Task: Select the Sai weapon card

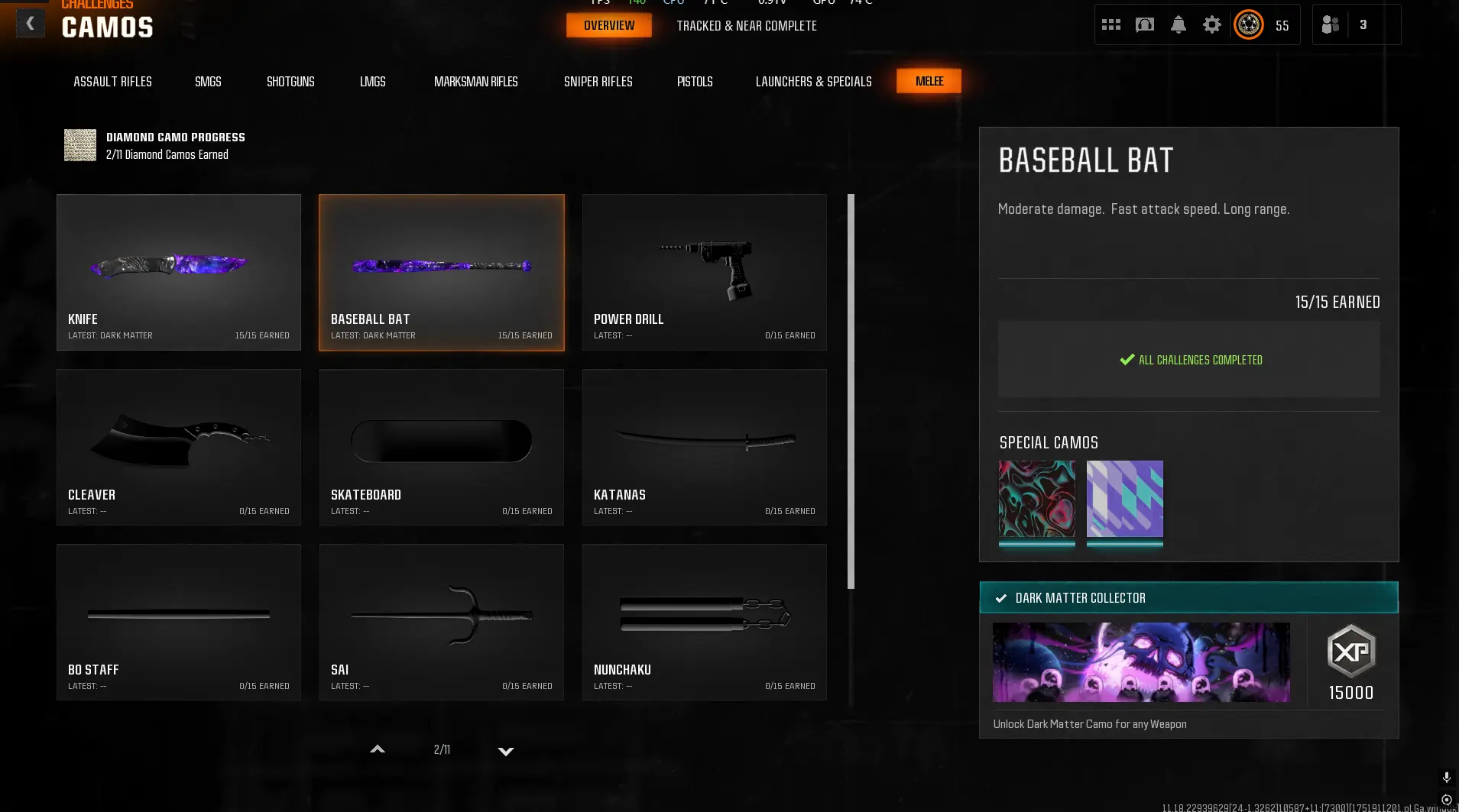Action: pyautogui.click(x=442, y=623)
